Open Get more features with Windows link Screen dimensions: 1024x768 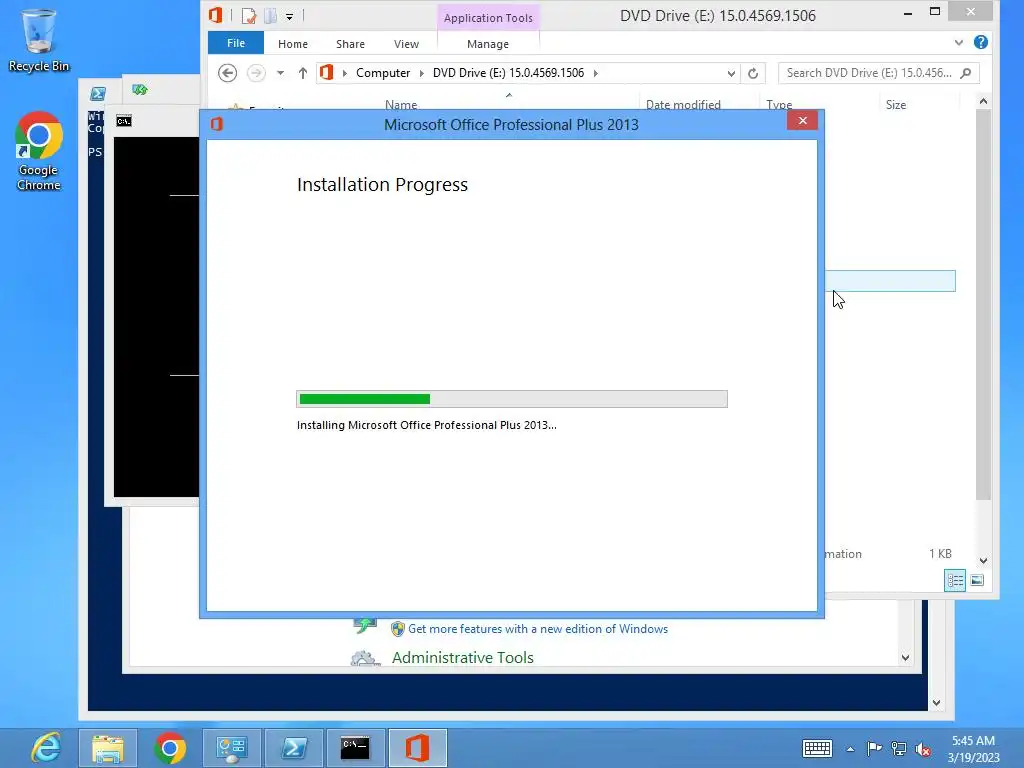(x=537, y=629)
